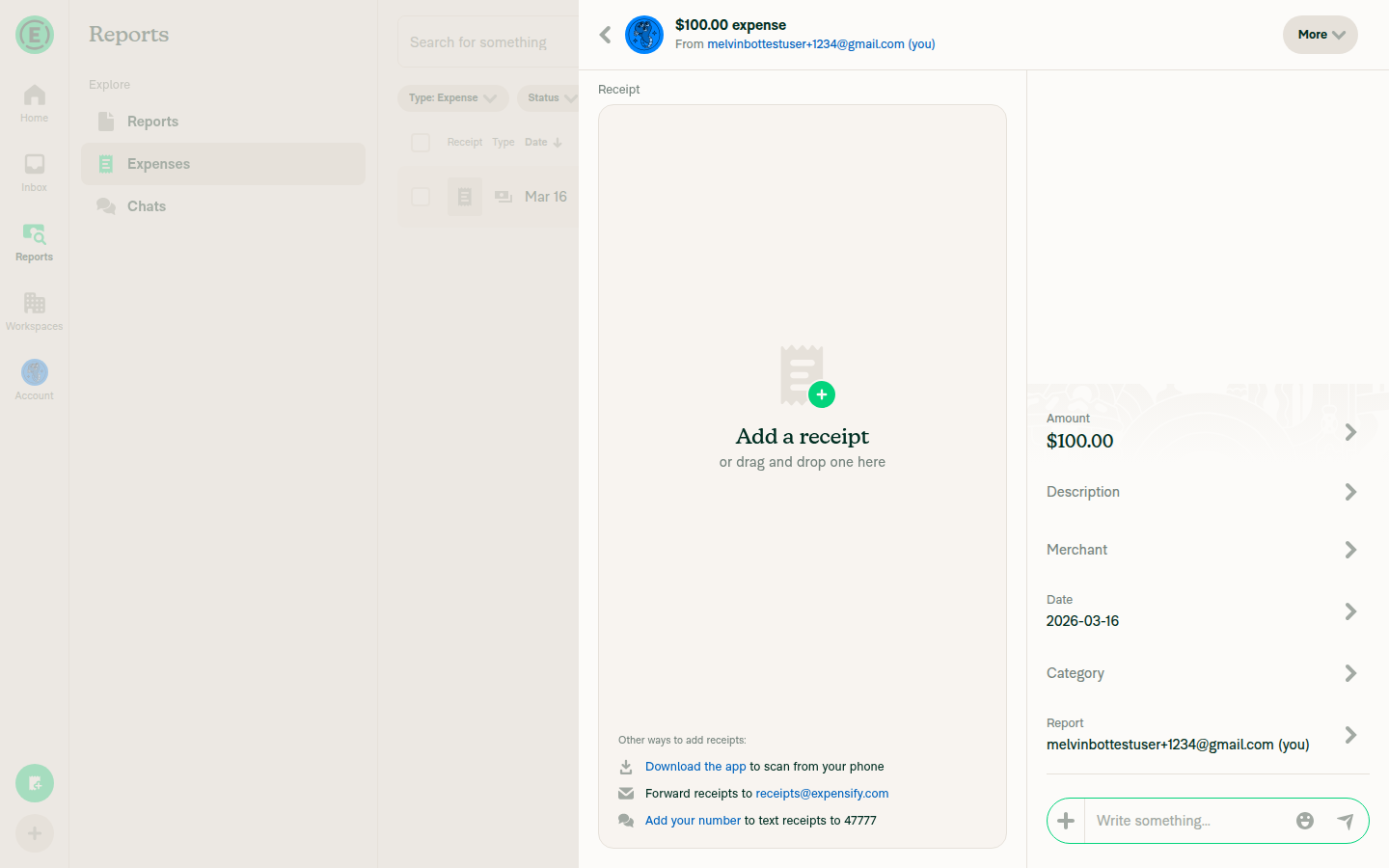This screenshot has height=868, width=1389.
Task: Check the Mar 16 expense row checkbox
Action: coord(421,197)
